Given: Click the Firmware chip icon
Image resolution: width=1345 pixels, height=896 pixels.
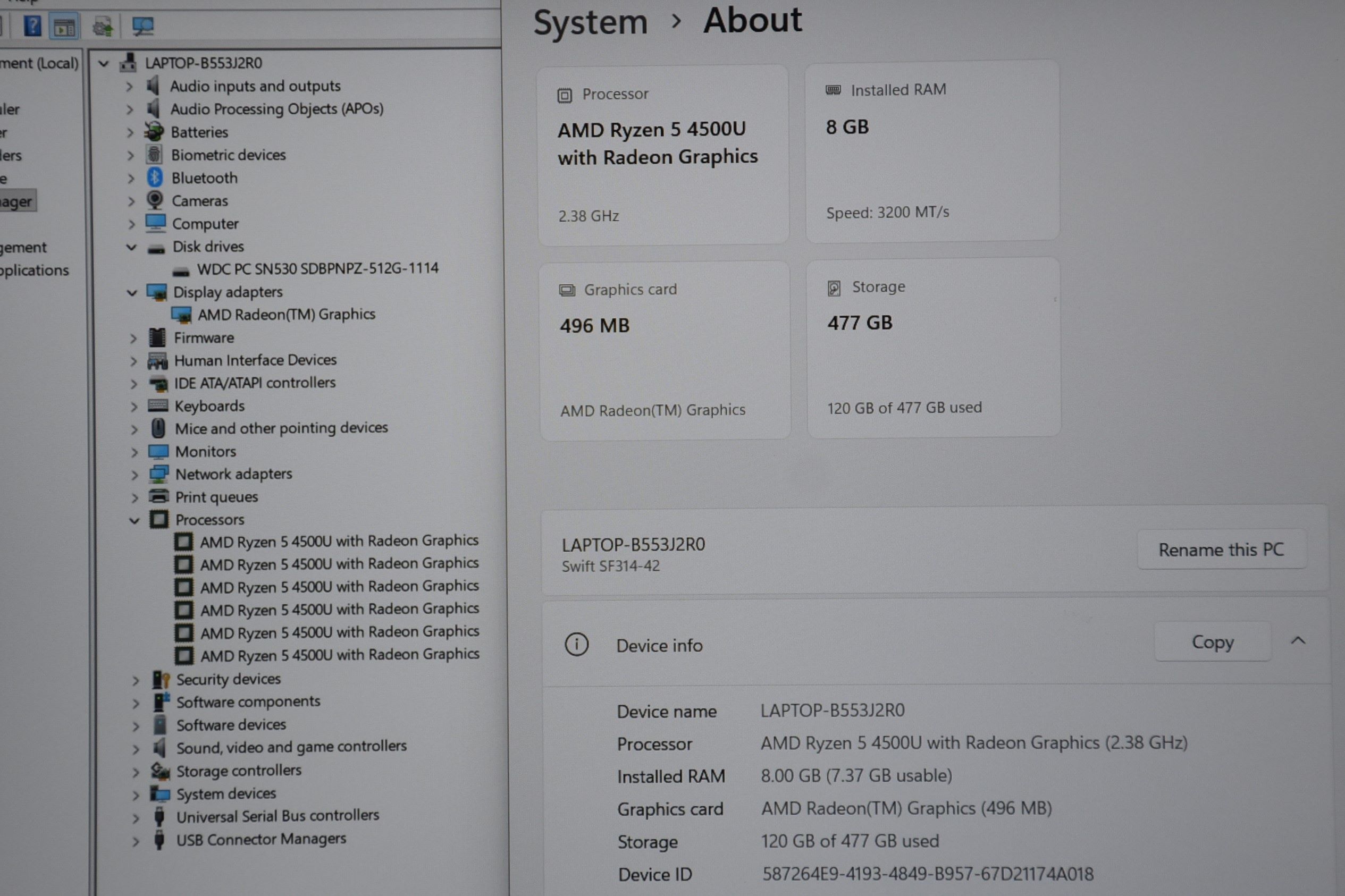Looking at the screenshot, I should (x=157, y=337).
